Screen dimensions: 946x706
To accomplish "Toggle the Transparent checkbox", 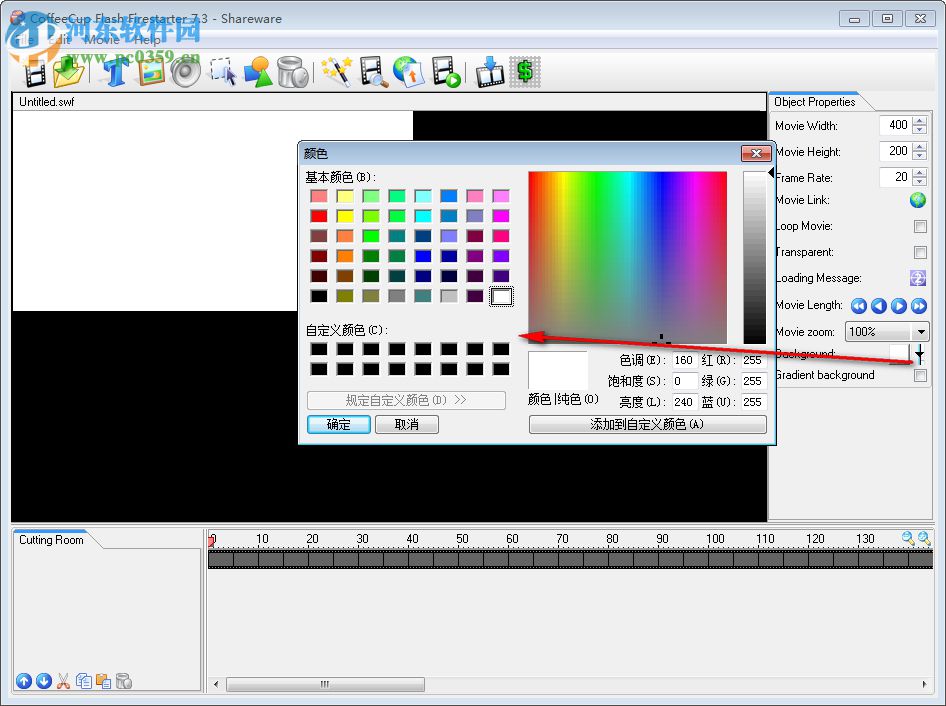I will coord(920,253).
